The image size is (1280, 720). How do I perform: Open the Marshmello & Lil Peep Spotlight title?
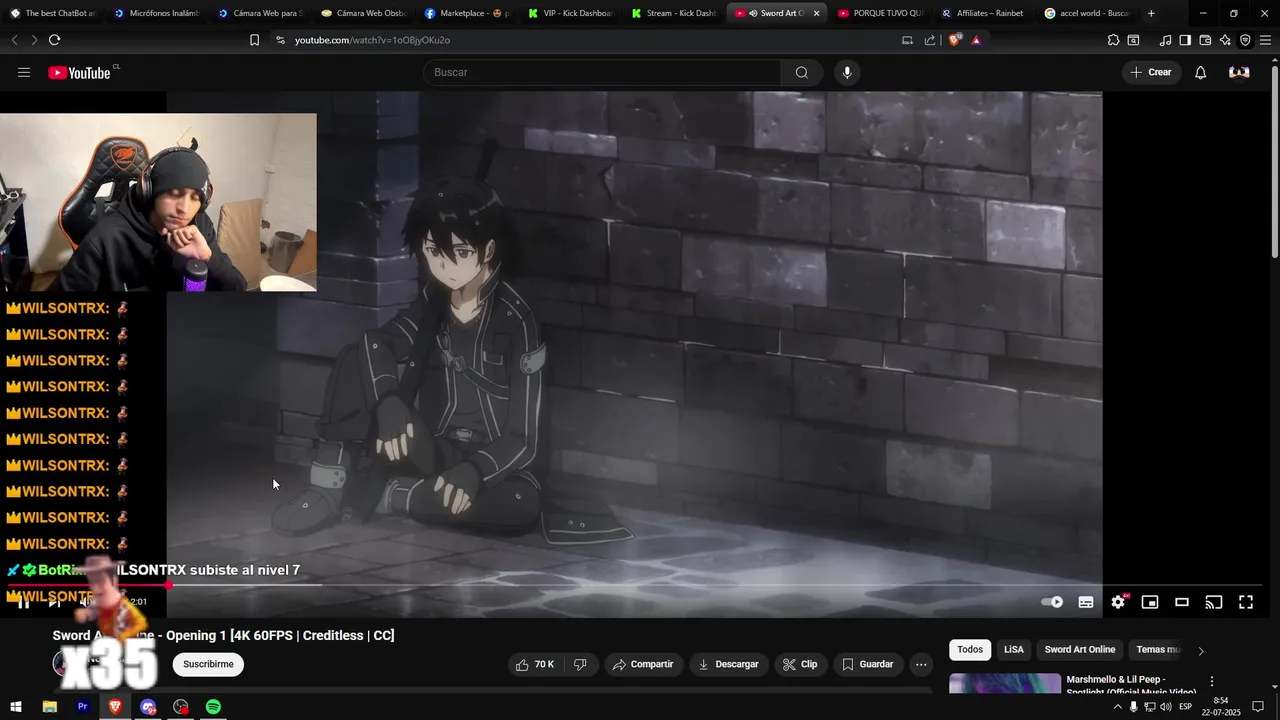tap(1131, 685)
